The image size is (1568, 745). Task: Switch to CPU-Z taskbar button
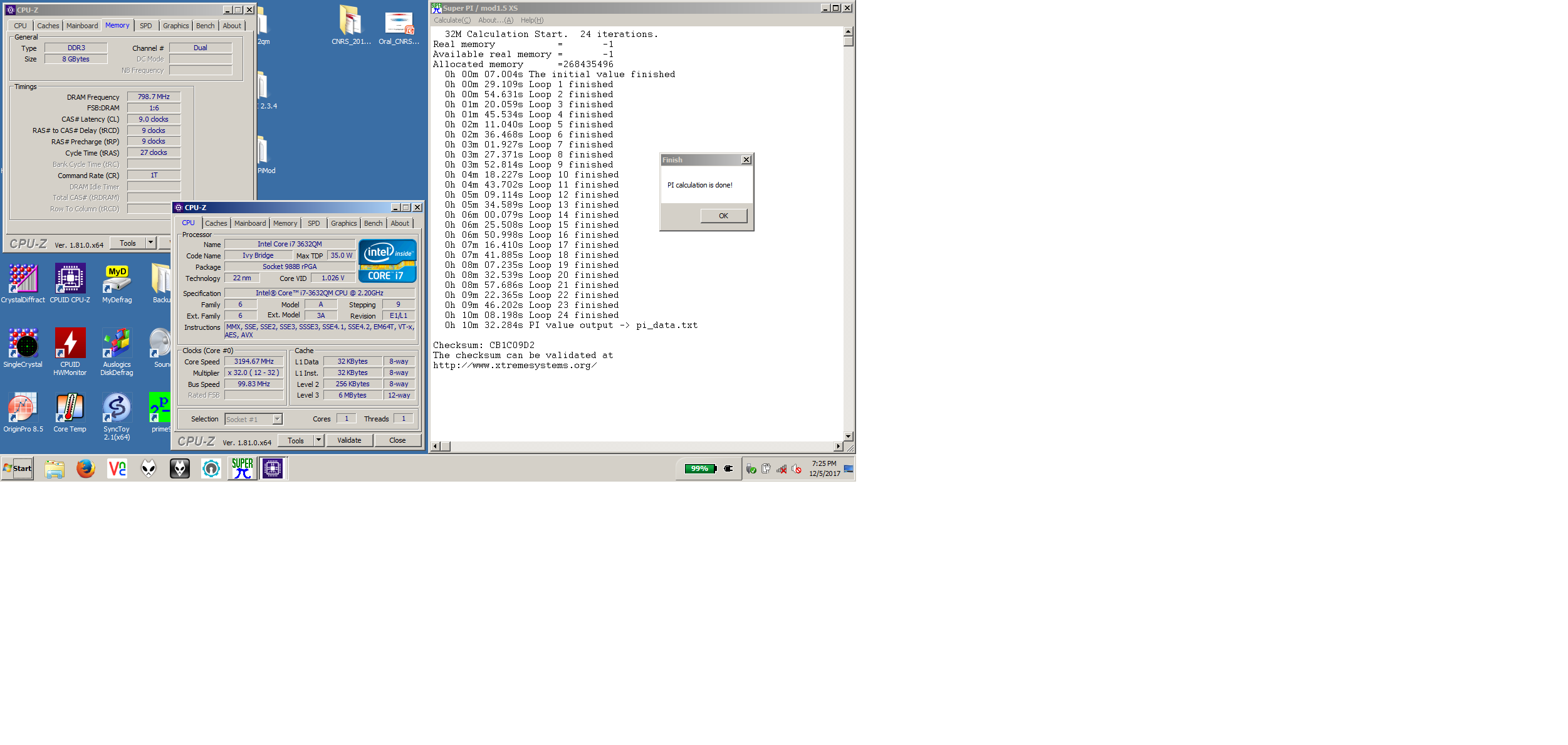click(273, 468)
